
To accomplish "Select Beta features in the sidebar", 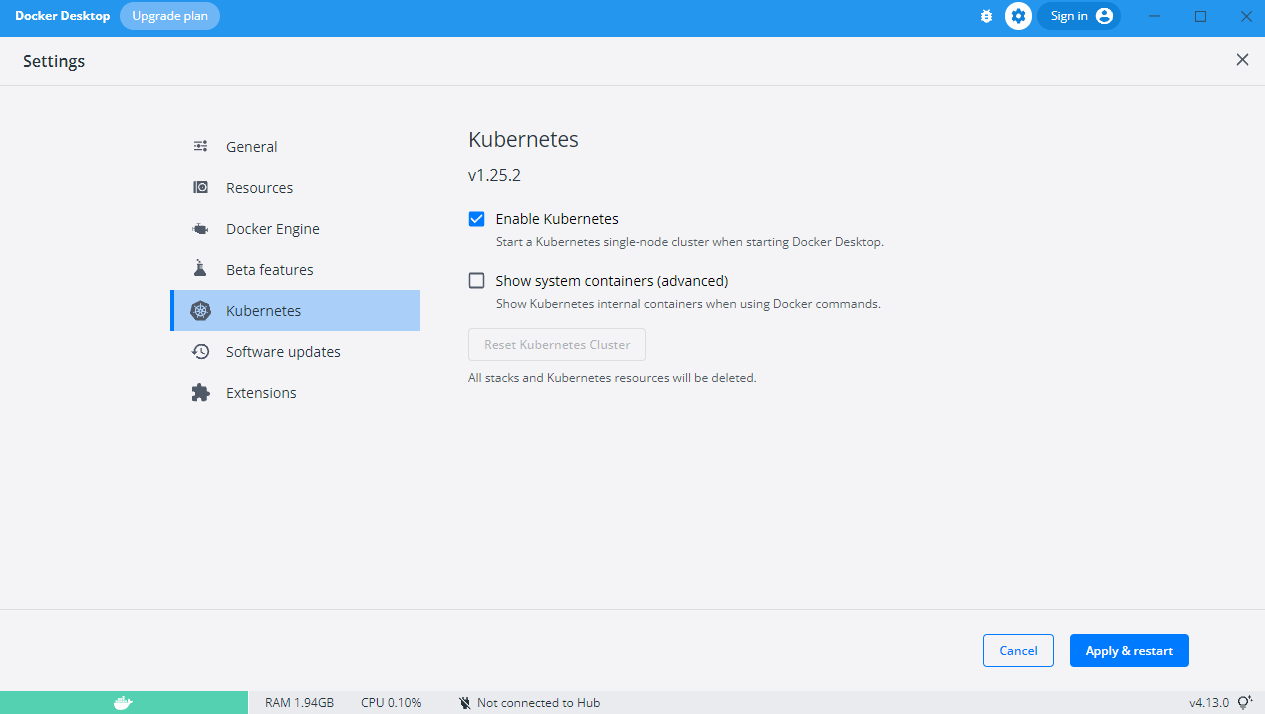I will pos(295,270).
